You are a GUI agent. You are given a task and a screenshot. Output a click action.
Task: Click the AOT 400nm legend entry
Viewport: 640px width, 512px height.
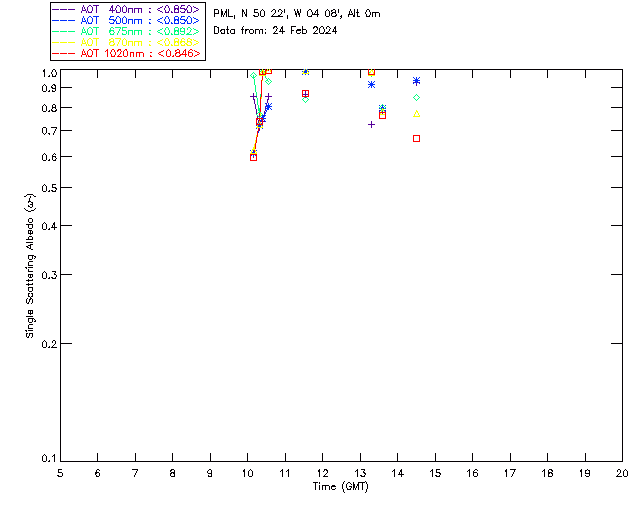click(x=126, y=9)
